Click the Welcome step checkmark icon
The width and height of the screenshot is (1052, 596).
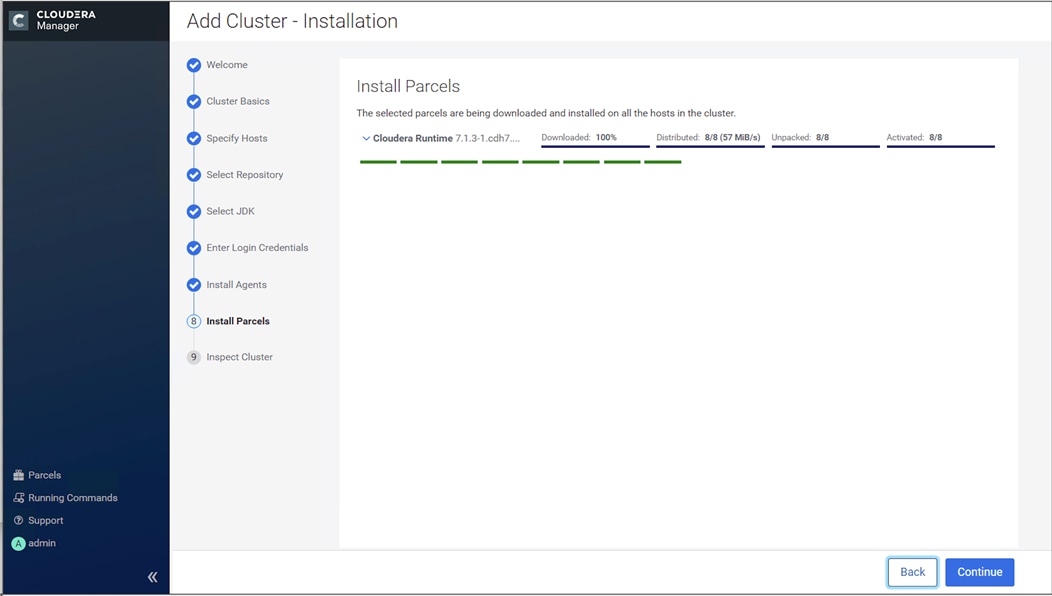click(194, 65)
